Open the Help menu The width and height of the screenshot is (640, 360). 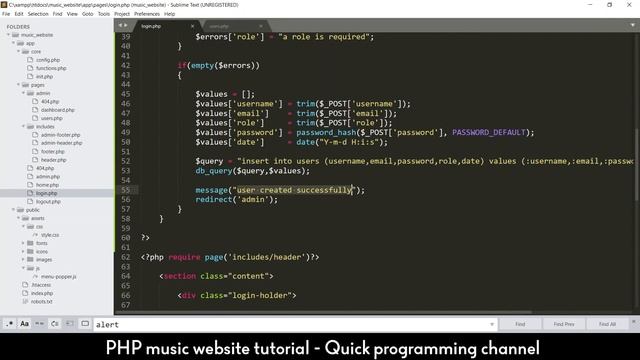(169, 14)
